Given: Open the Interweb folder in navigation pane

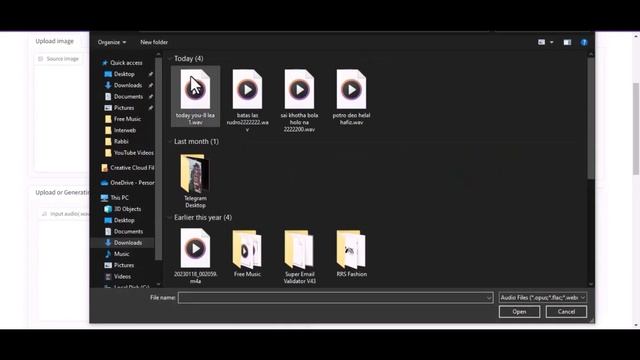Looking at the screenshot, I should tap(124, 130).
